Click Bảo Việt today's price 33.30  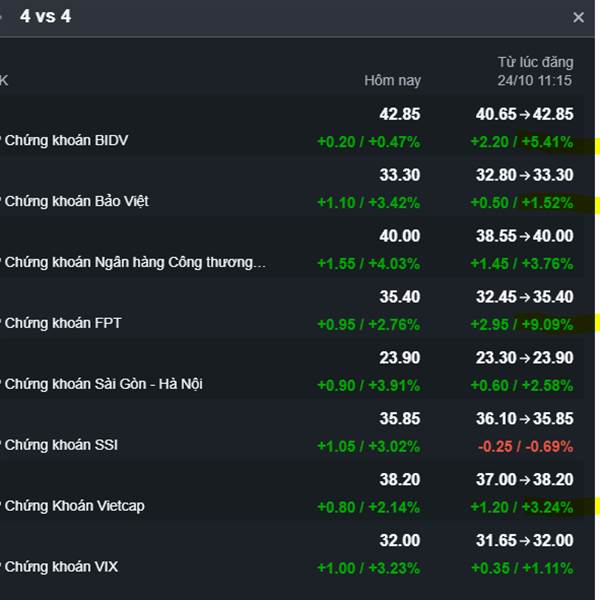(400, 175)
